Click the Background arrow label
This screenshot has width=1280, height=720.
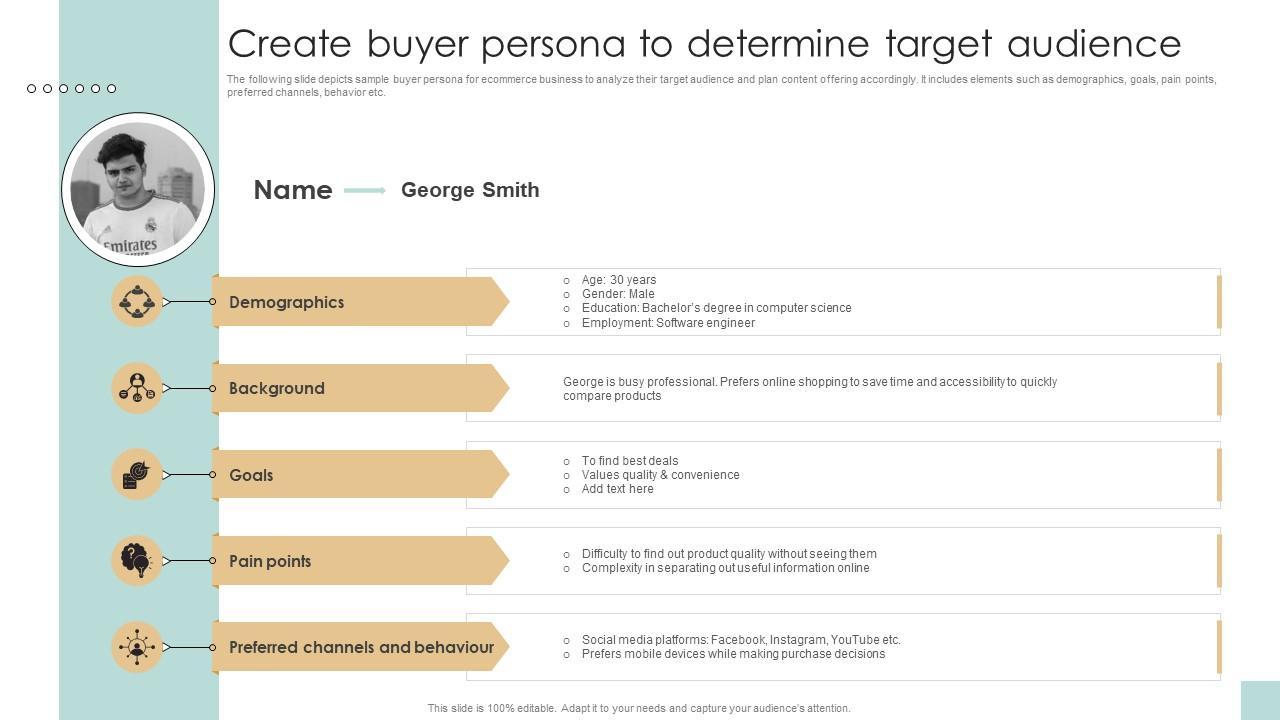point(277,388)
